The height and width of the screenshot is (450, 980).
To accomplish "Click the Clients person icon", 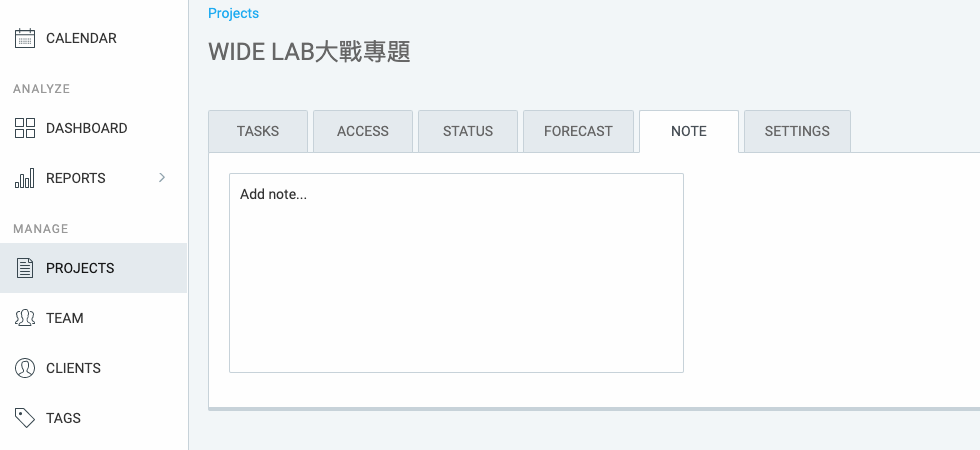I will [x=24, y=368].
